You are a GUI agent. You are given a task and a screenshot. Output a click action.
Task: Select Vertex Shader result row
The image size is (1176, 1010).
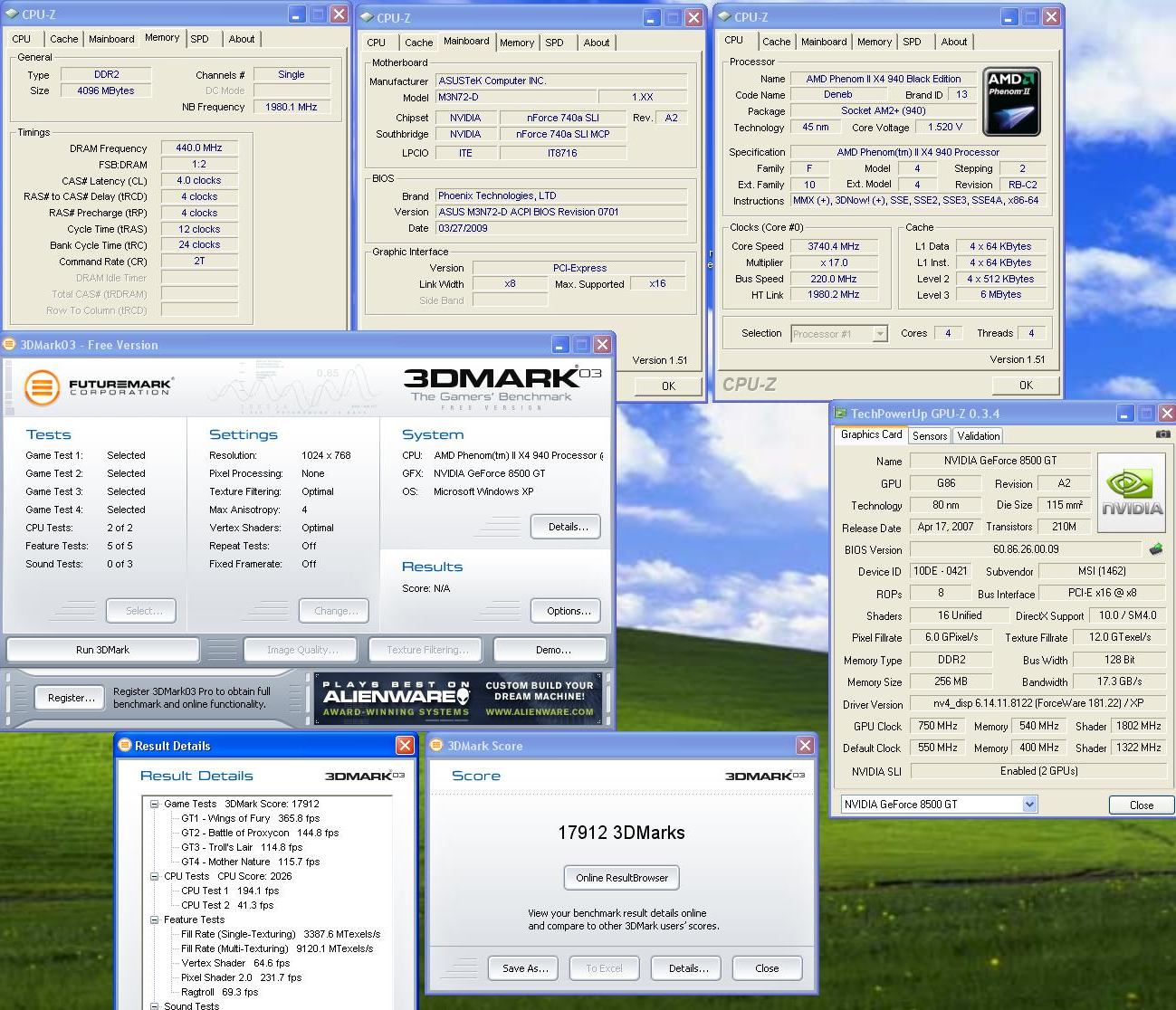(x=235, y=963)
